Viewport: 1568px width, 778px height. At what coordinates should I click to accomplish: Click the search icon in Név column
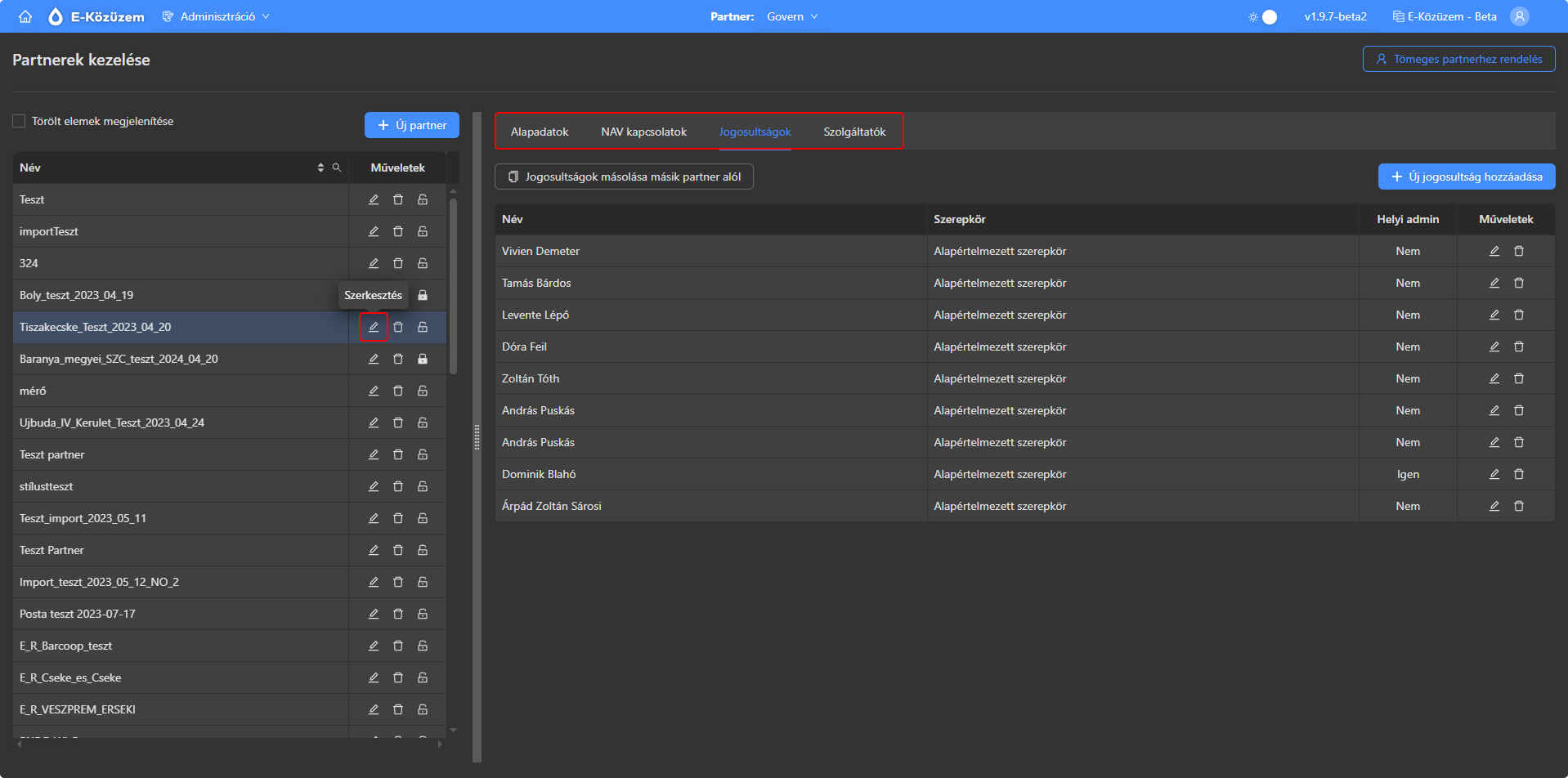click(x=336, y=168)
